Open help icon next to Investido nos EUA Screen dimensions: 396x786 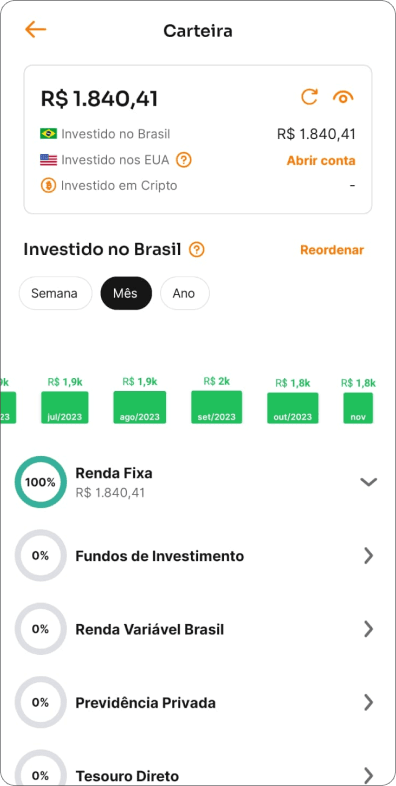[x=184, y=160]
